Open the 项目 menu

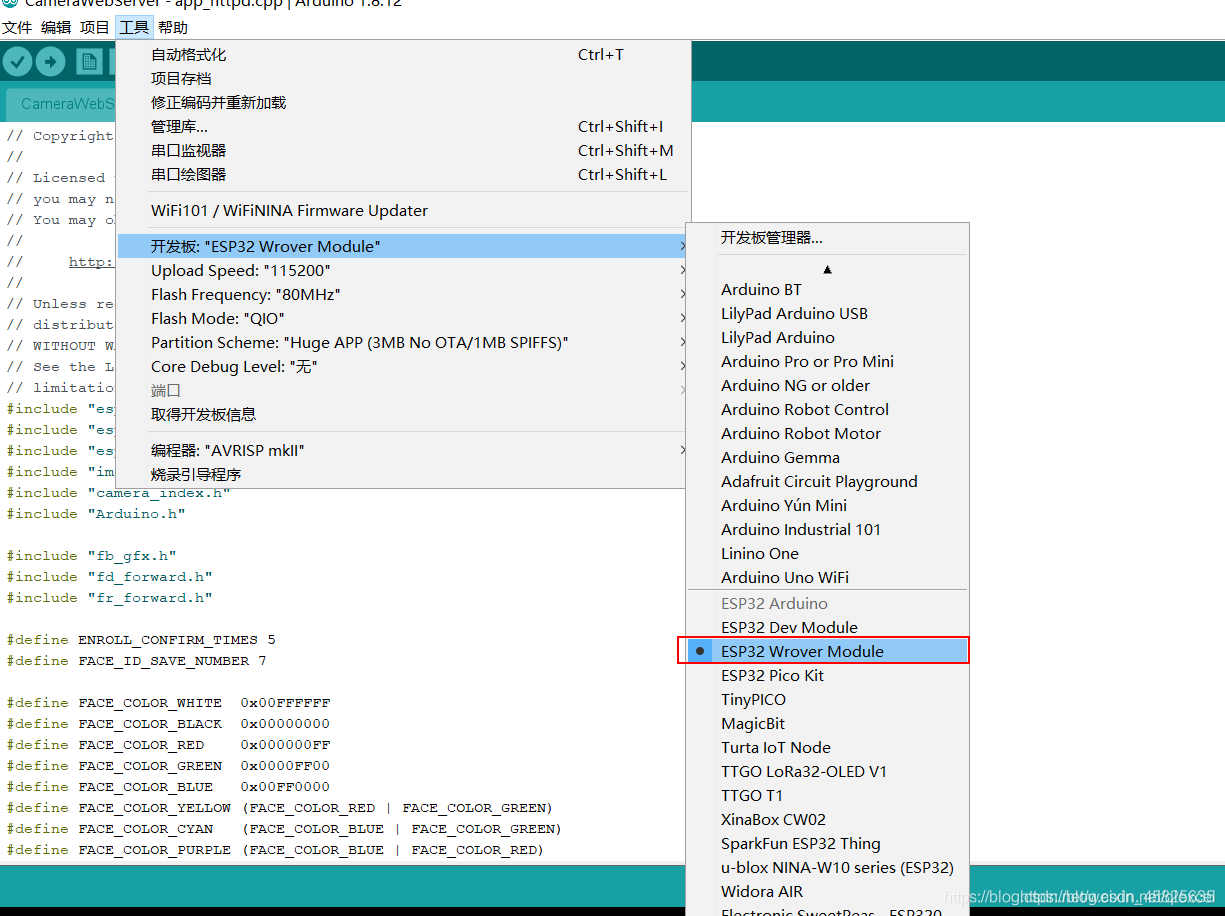tap(95, 28)
